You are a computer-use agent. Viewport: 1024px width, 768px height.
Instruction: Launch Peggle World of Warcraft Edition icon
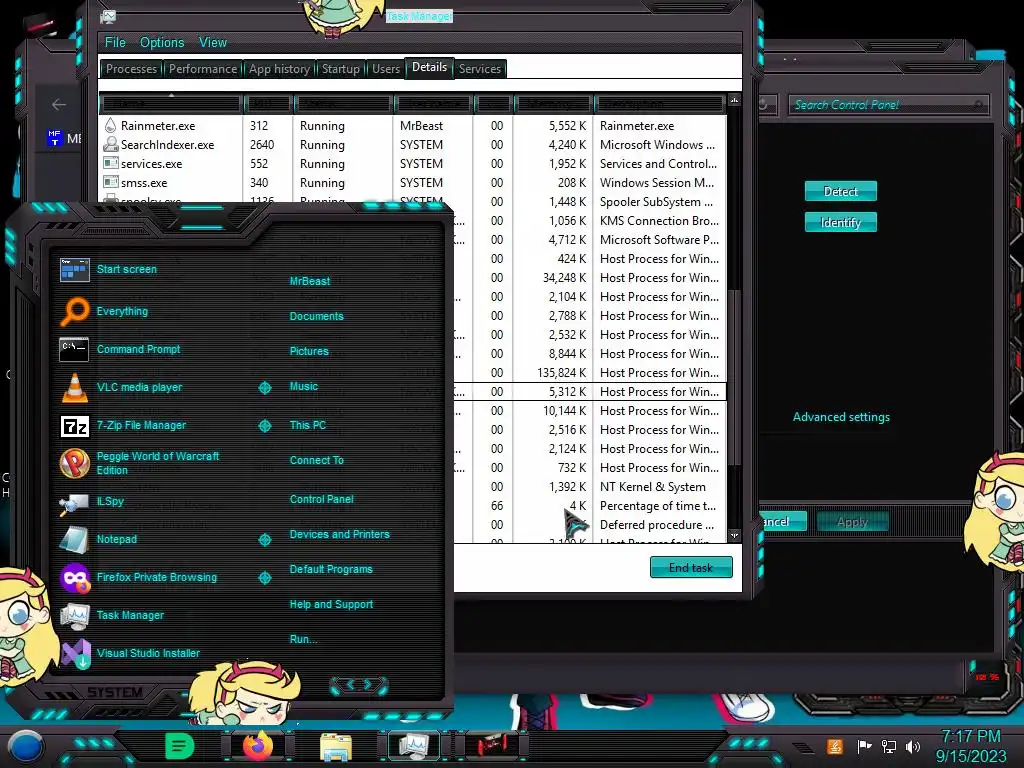[74, 463]
